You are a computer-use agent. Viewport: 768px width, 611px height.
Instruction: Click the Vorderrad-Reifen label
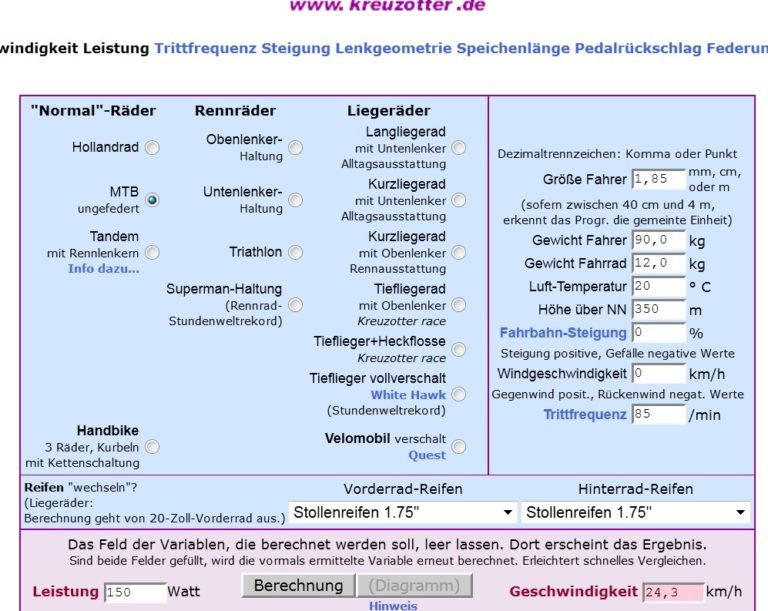pos(403,489)
